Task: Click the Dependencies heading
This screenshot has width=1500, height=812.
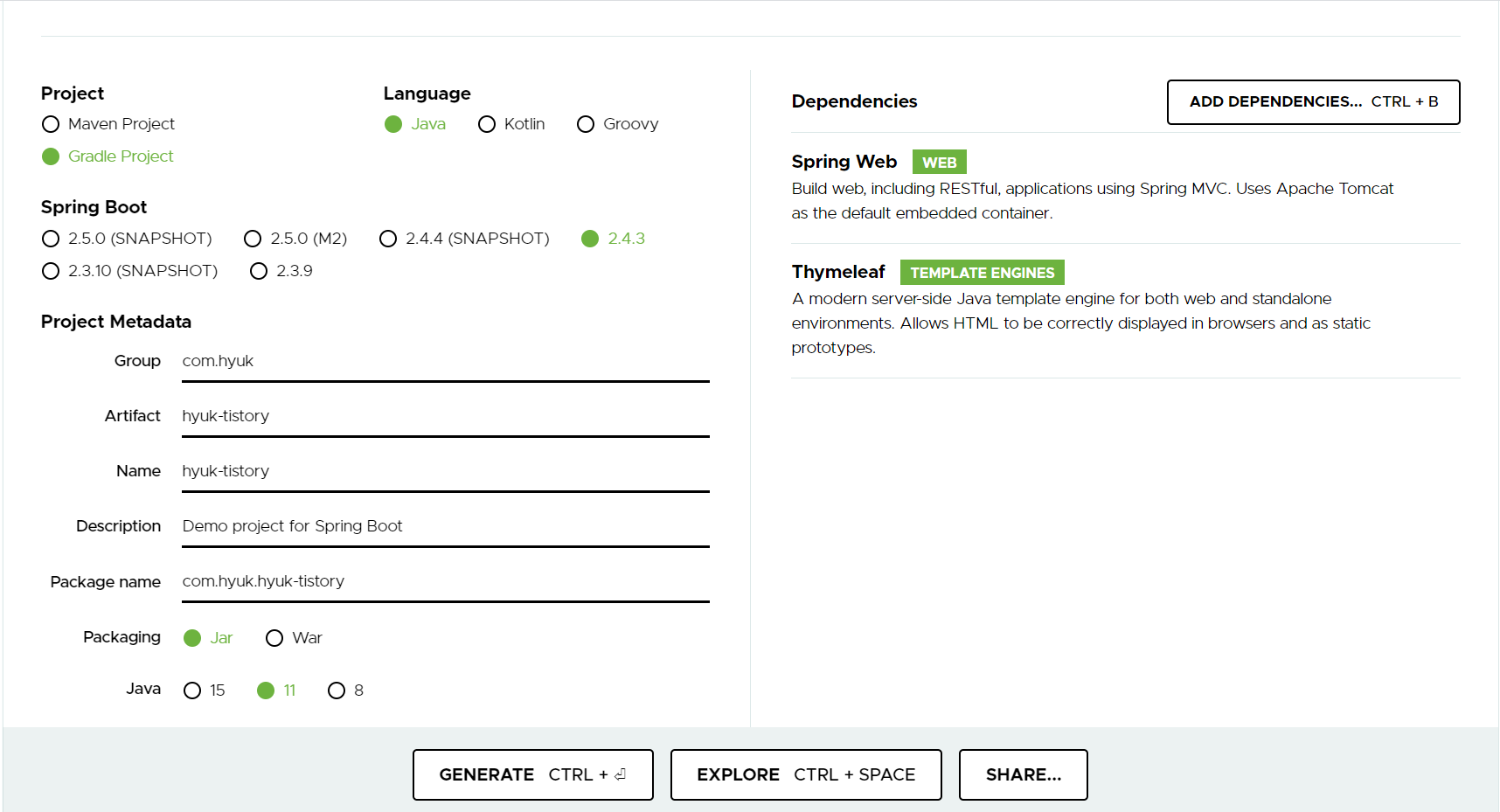Action: click(x=854, y=101)
